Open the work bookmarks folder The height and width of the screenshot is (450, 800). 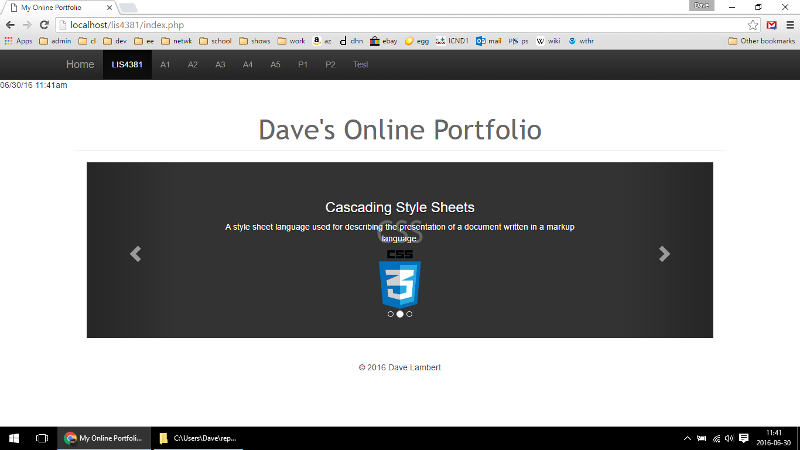(291, 41)
